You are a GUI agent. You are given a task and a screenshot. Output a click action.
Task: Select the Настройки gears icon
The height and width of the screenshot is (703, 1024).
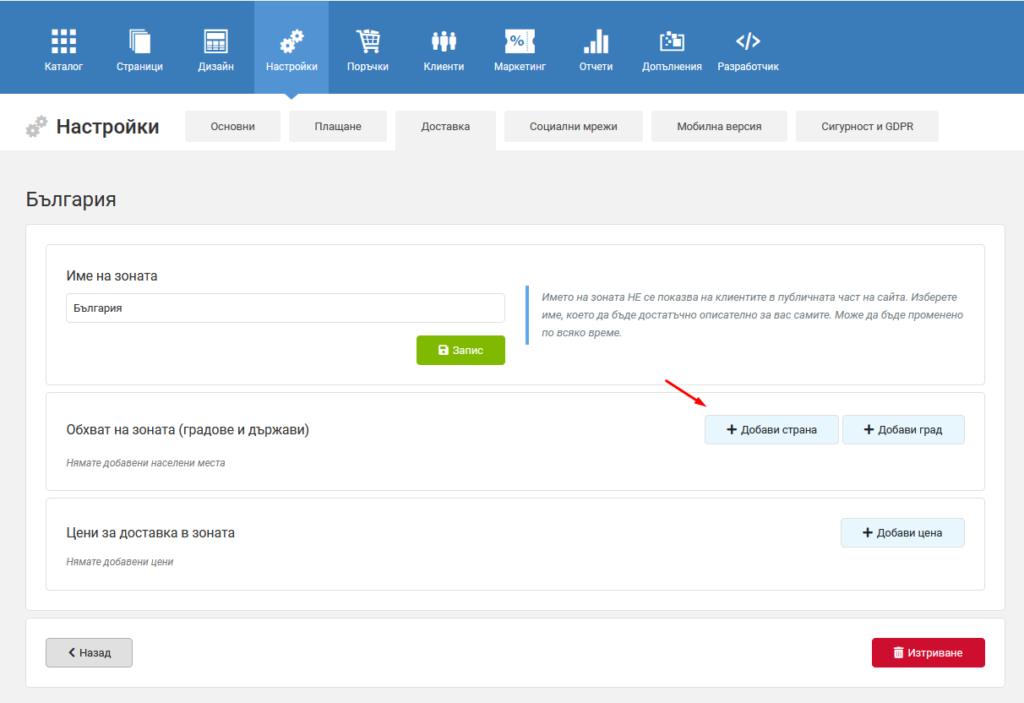[291, 42]
